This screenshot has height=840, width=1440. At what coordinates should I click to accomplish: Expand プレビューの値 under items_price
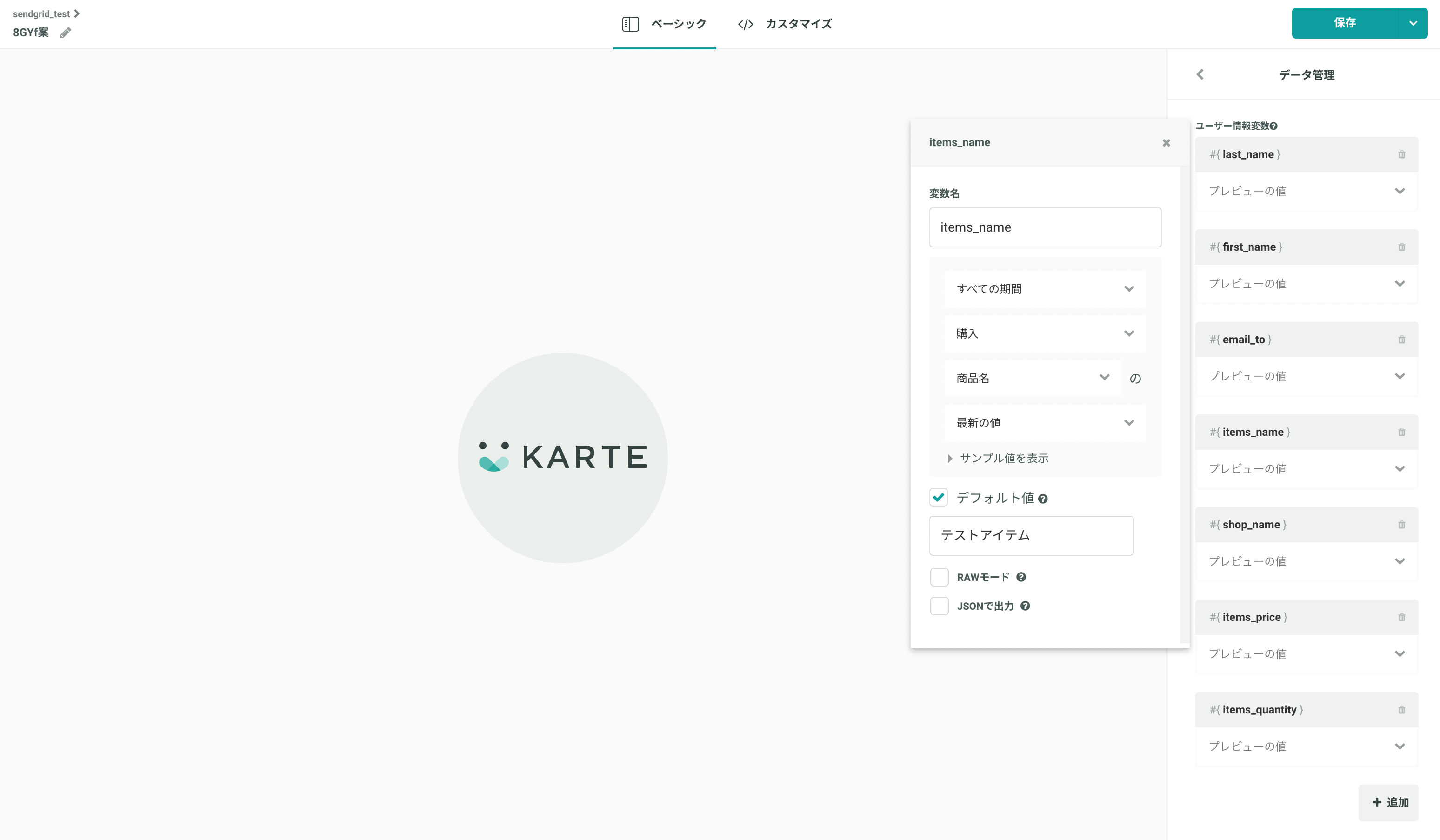1307,654
